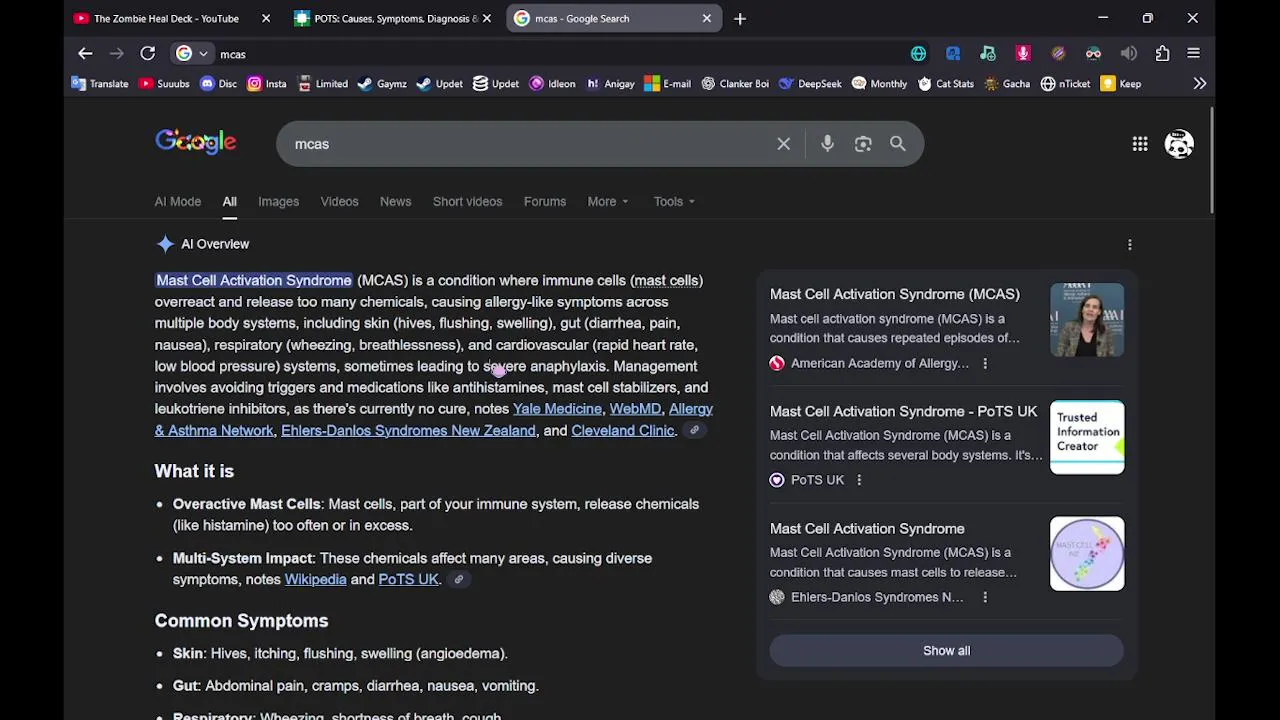Image resolution: width=1280 pixels, height=720 pixels.
Task: Reload the current page
Action: 148,54
